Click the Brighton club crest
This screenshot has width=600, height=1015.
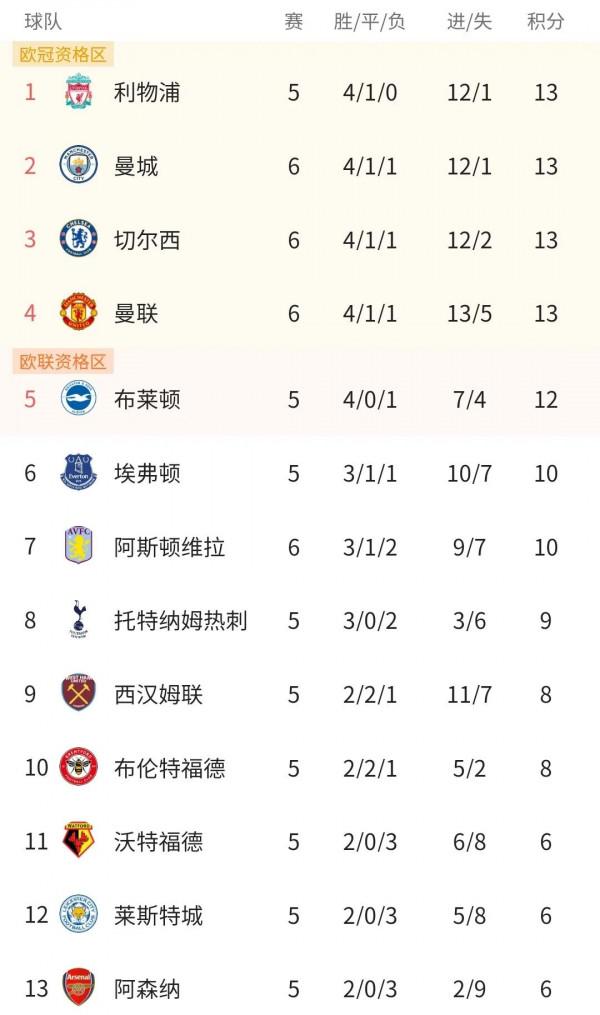pyautogui.click(x=79, y=399)
